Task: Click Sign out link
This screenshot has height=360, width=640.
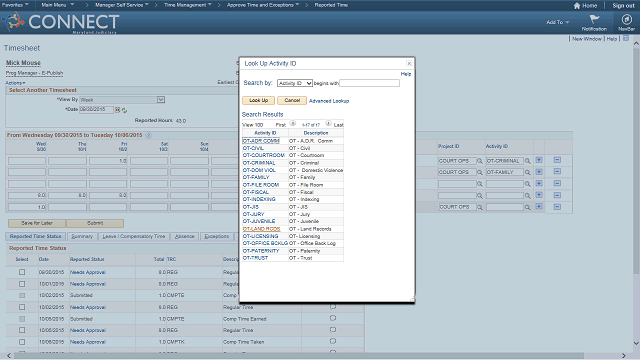Action: coord(623,5)
